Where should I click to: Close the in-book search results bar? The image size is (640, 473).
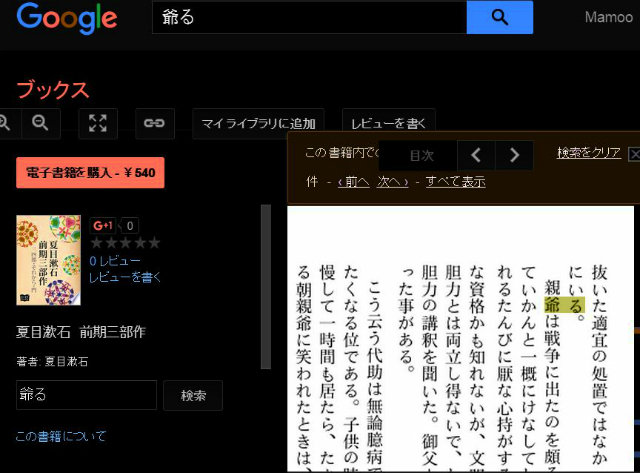[633, 154]
